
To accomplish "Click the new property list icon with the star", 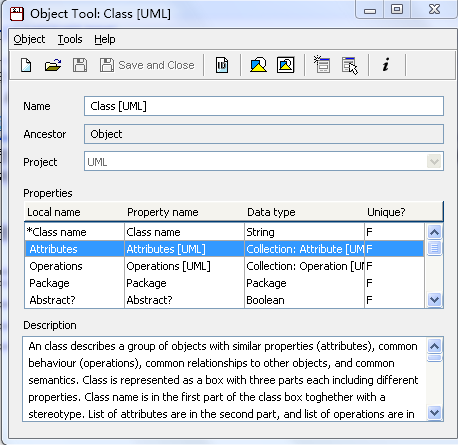I will pyautogui.click(x=322, y=64).
